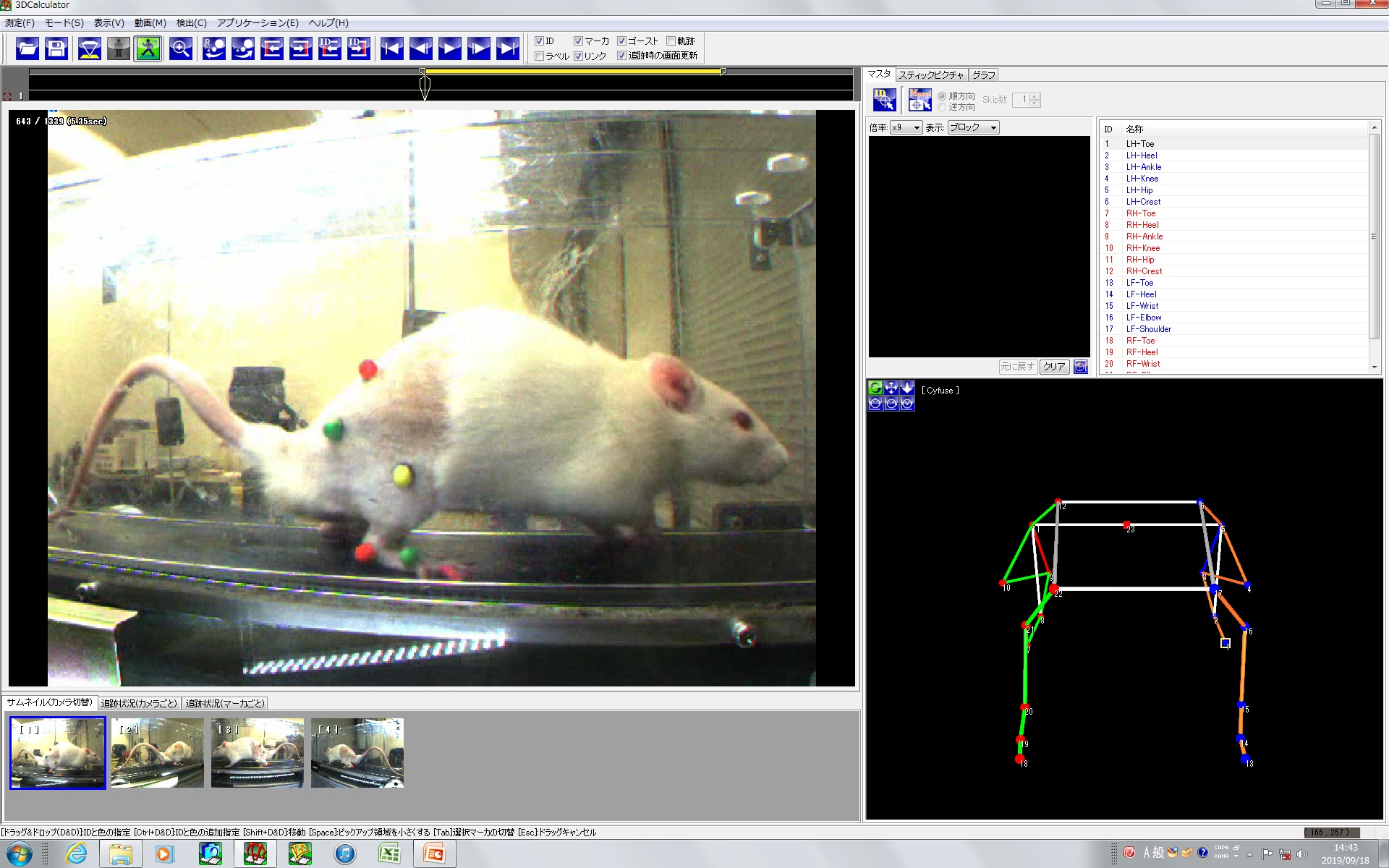1389x868 pixels.
Task: Open the 検出(C) menu
Action: point(191,23)
